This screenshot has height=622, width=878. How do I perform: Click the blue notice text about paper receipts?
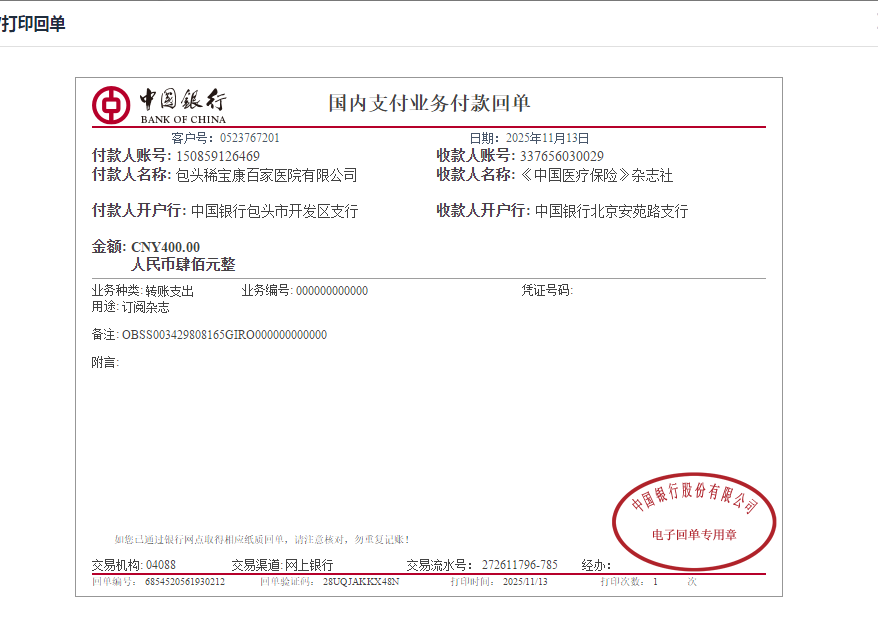point(261,539)
